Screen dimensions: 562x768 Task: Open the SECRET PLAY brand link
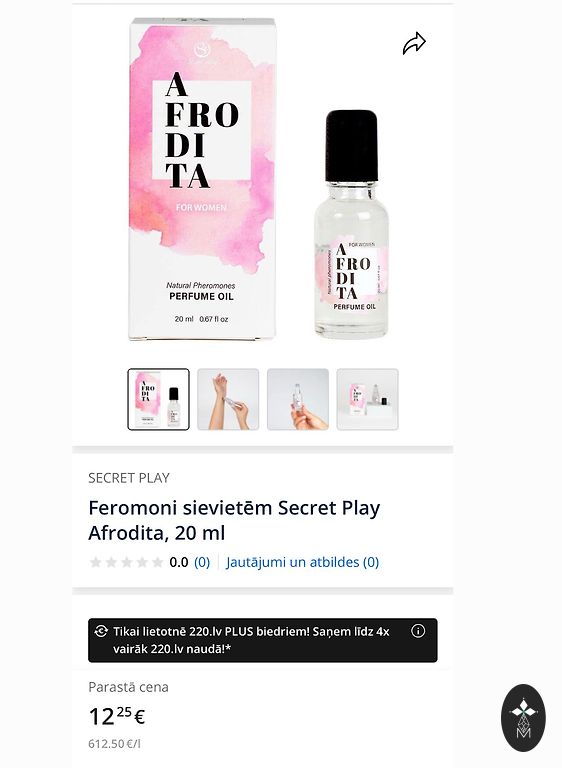(x=129, y=478)
